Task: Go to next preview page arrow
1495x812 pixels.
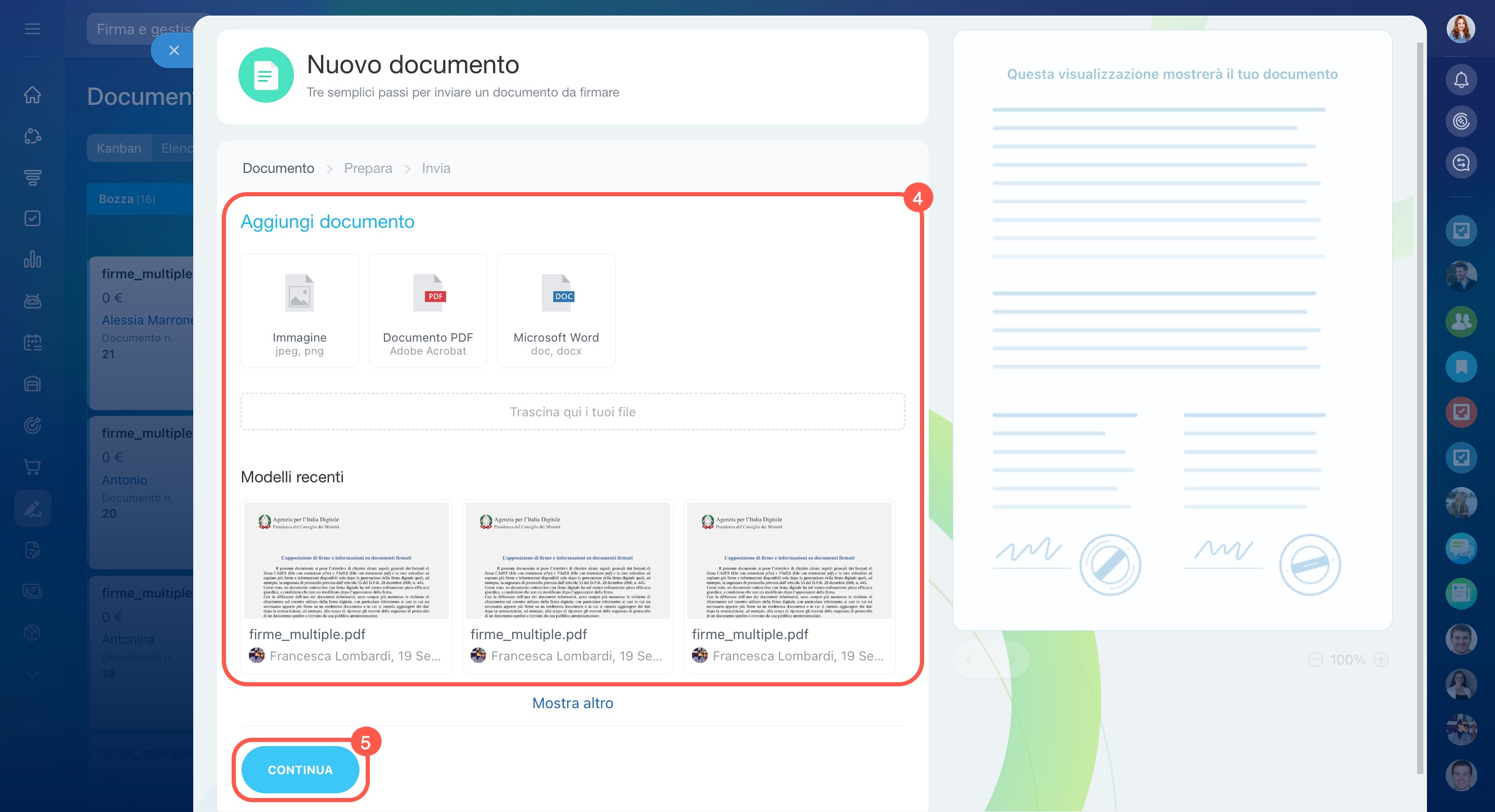Action: (x=1013, y=659)
